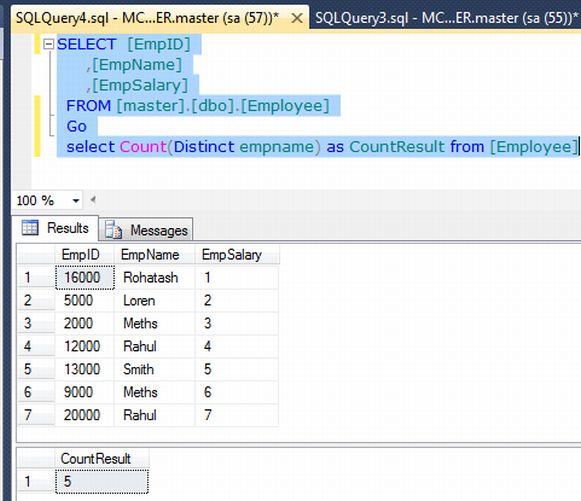Screen dimensions: 581x501
Task: Click the horizontal scroll left arrow
Action: click(x=93, y=200)
